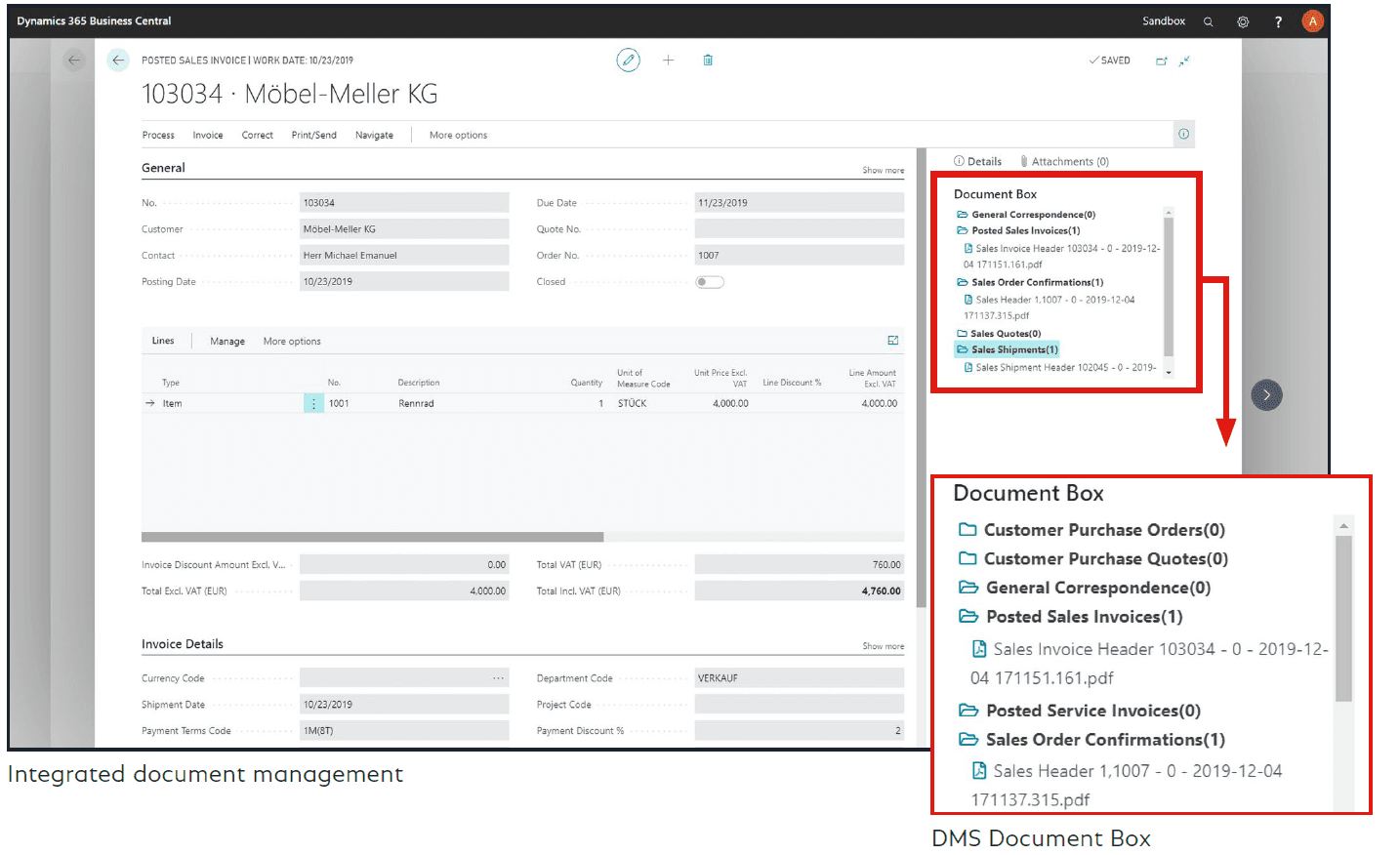Open the three-dot row menu for item 1001

tap(313, 403)
